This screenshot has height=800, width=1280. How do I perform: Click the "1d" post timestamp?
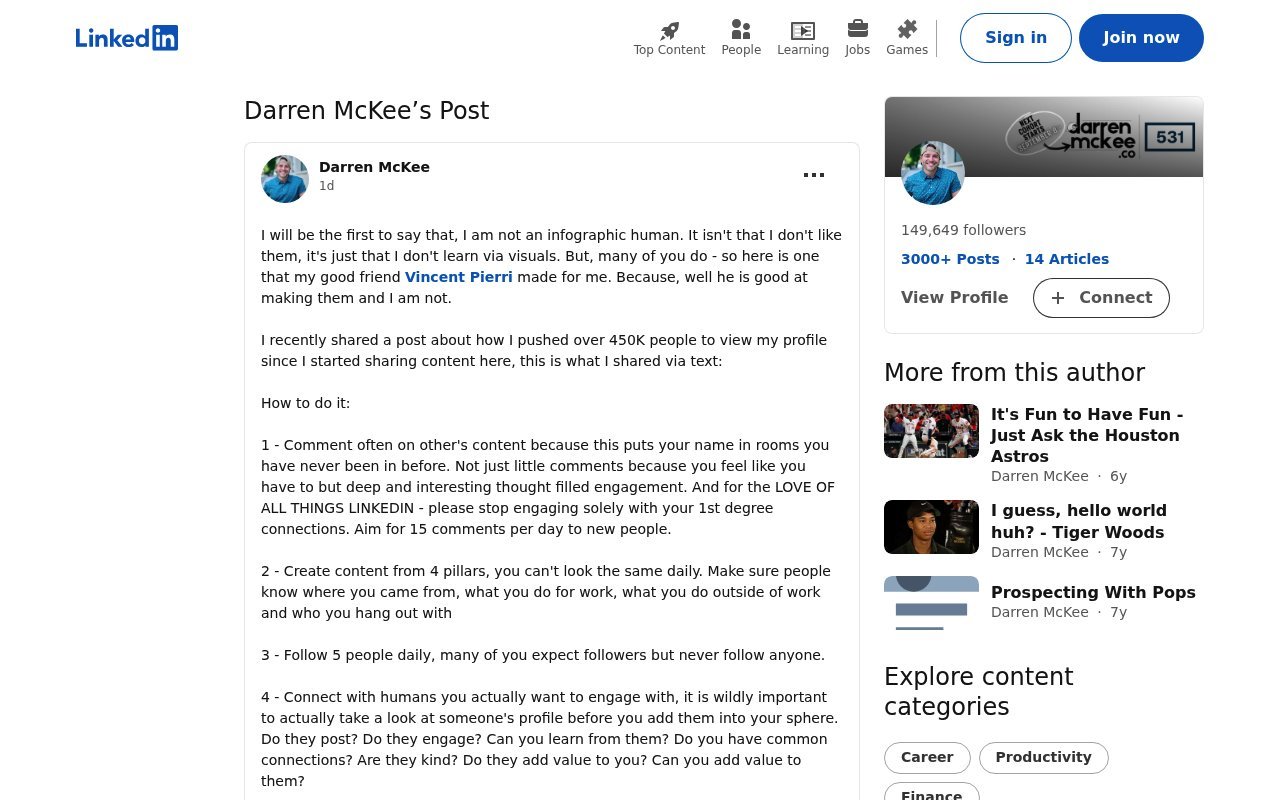(x=327, y=186)
